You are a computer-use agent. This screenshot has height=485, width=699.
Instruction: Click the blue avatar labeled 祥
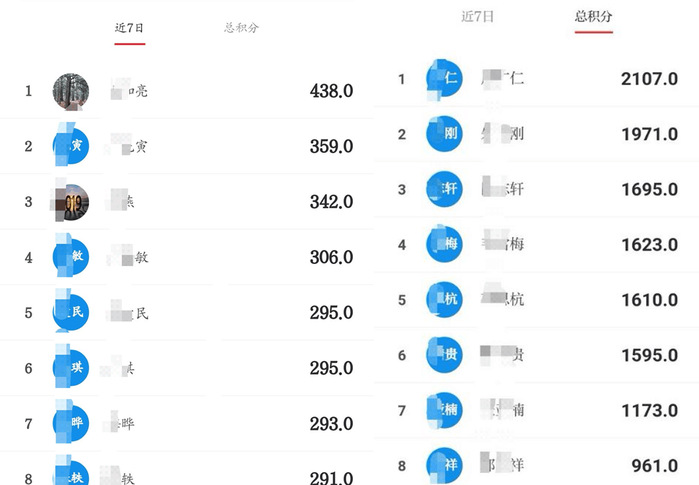click(446, 465)
